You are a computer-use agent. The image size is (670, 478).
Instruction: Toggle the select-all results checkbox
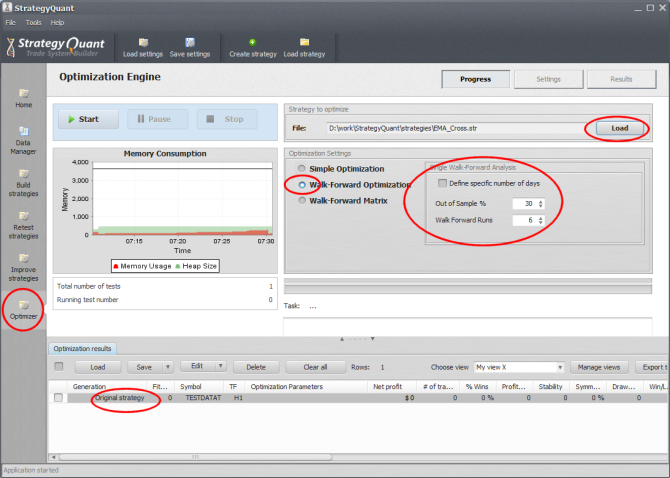59,367
